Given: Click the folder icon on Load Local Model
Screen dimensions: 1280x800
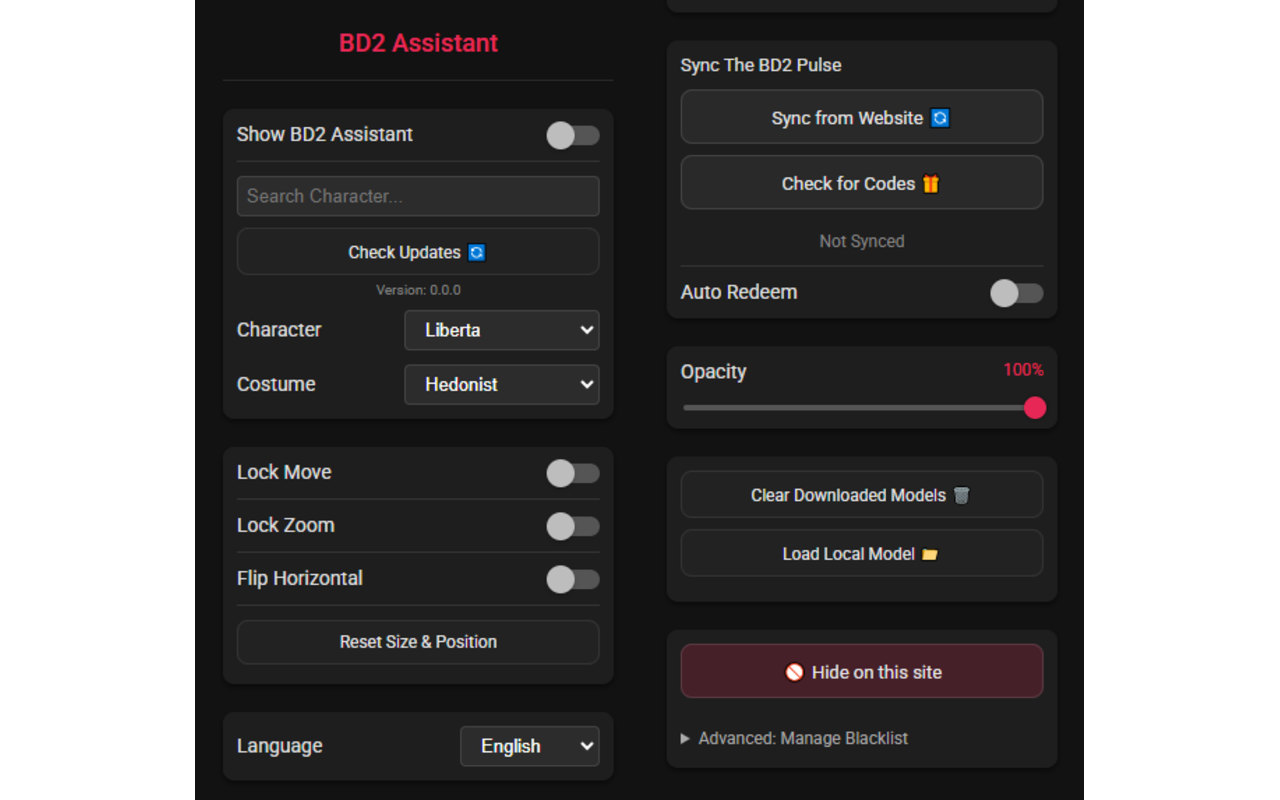Looking at the screenshot, I should 930,554.
